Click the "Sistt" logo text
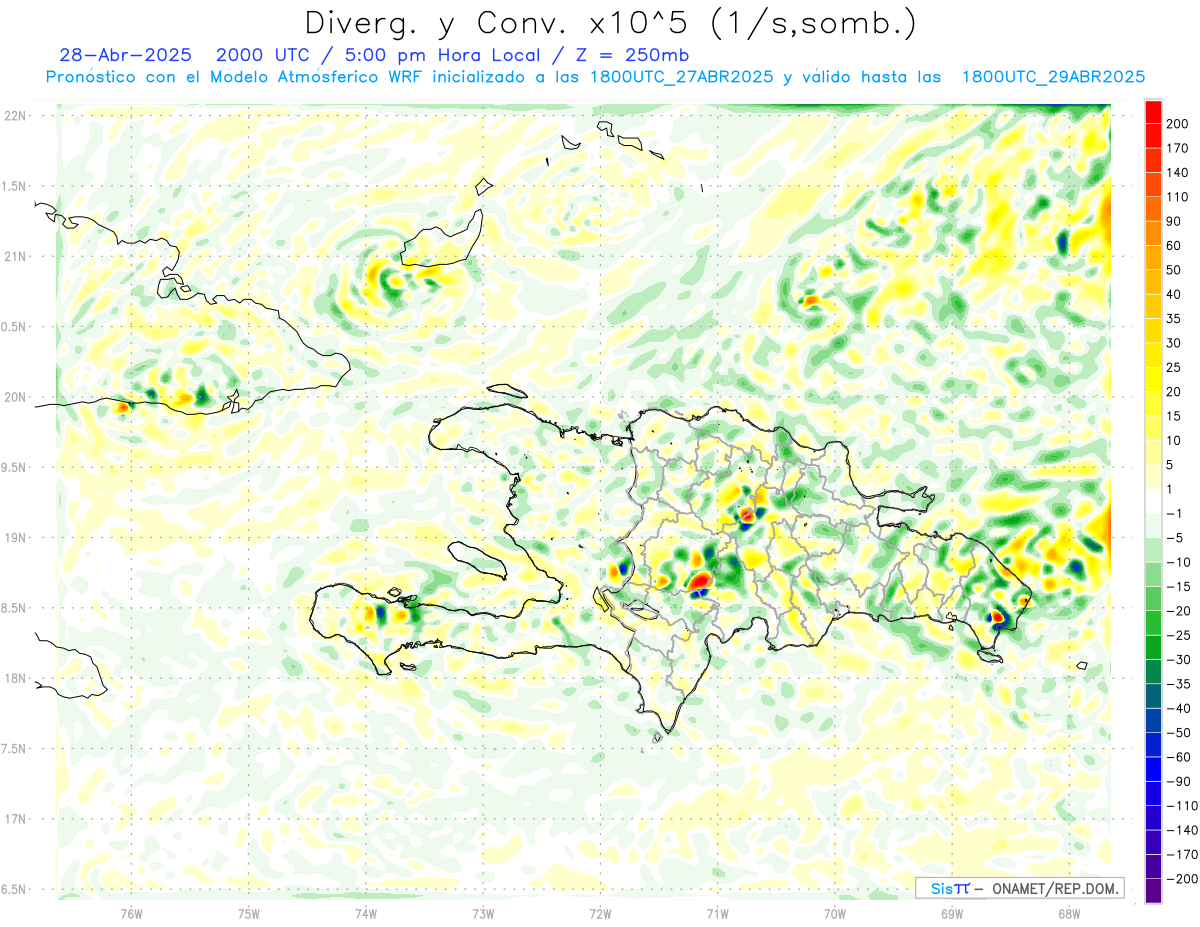The width and height of the screenshot is (1200, 927). point(950,888)
